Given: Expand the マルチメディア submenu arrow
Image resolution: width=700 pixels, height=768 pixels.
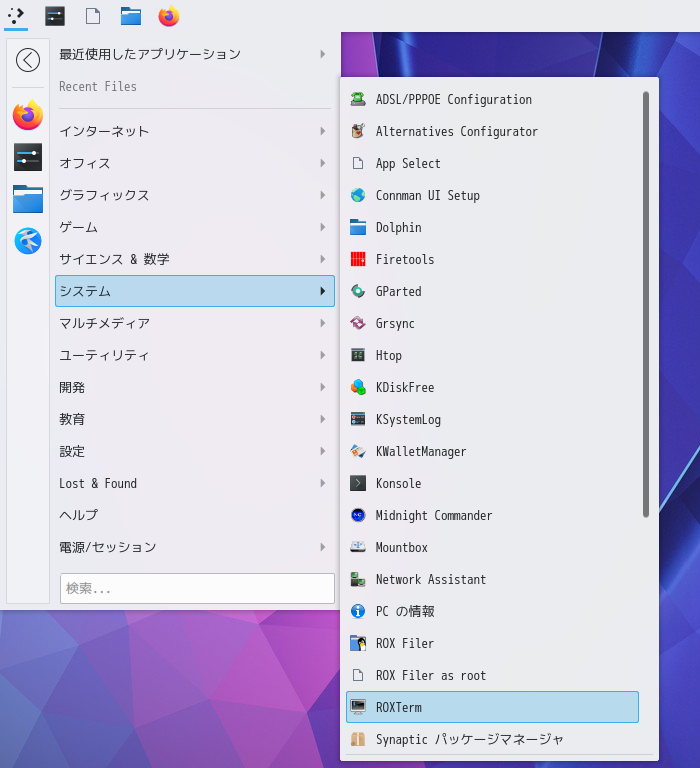Looking at the screenshot, I should (x=323, y=323).
